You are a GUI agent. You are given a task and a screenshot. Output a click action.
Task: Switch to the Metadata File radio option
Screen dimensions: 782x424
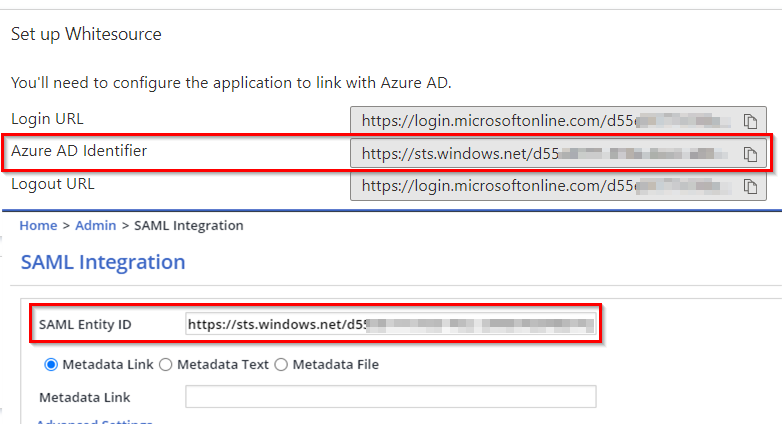tap(282, 365)
